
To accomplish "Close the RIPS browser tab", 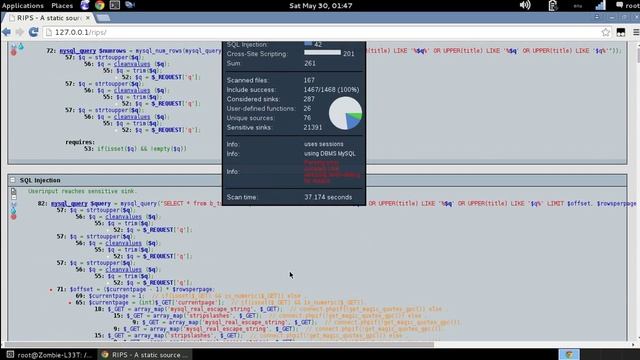I will click(x=88, y=18).
